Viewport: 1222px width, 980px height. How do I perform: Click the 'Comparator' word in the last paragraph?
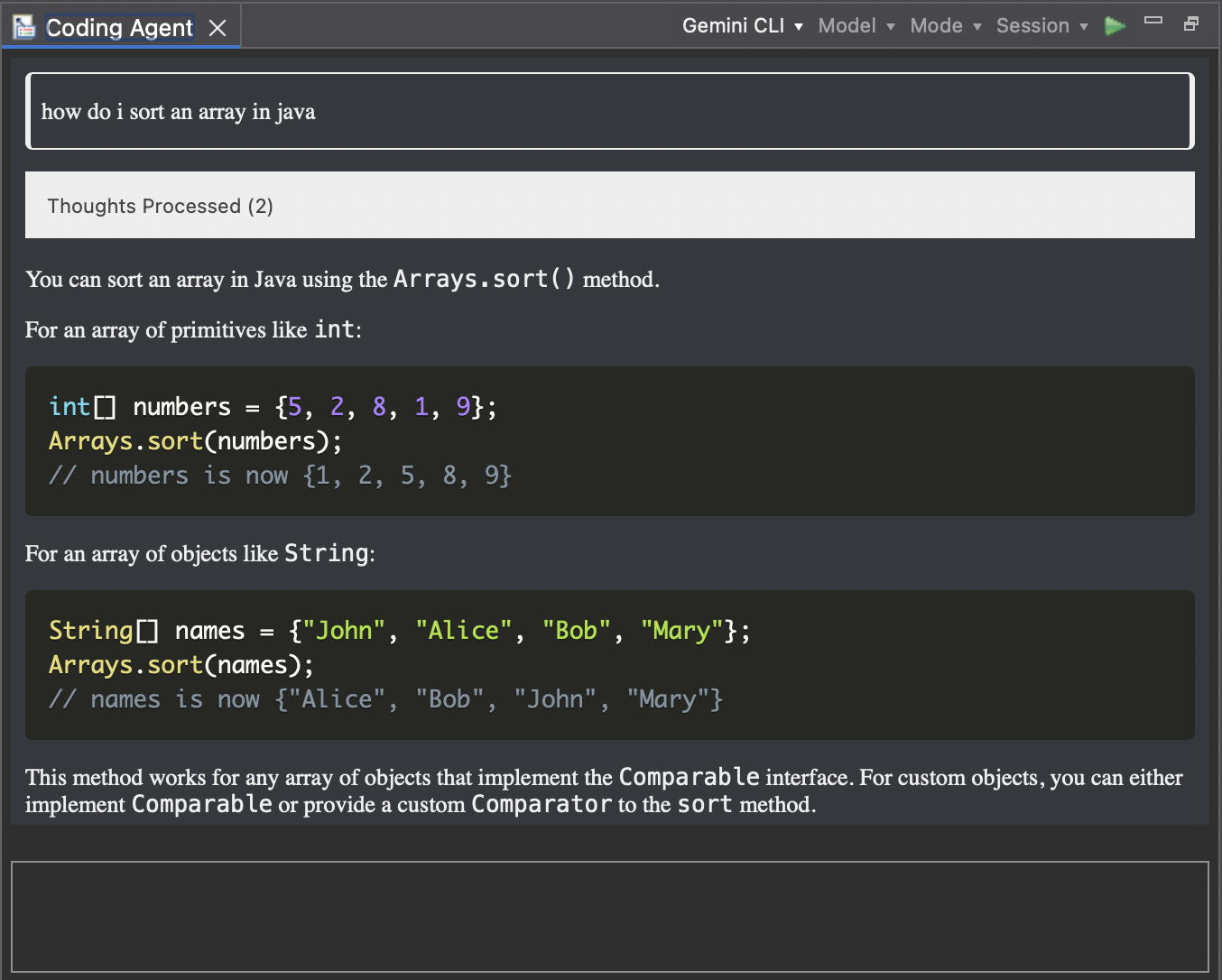coord(542,804)
